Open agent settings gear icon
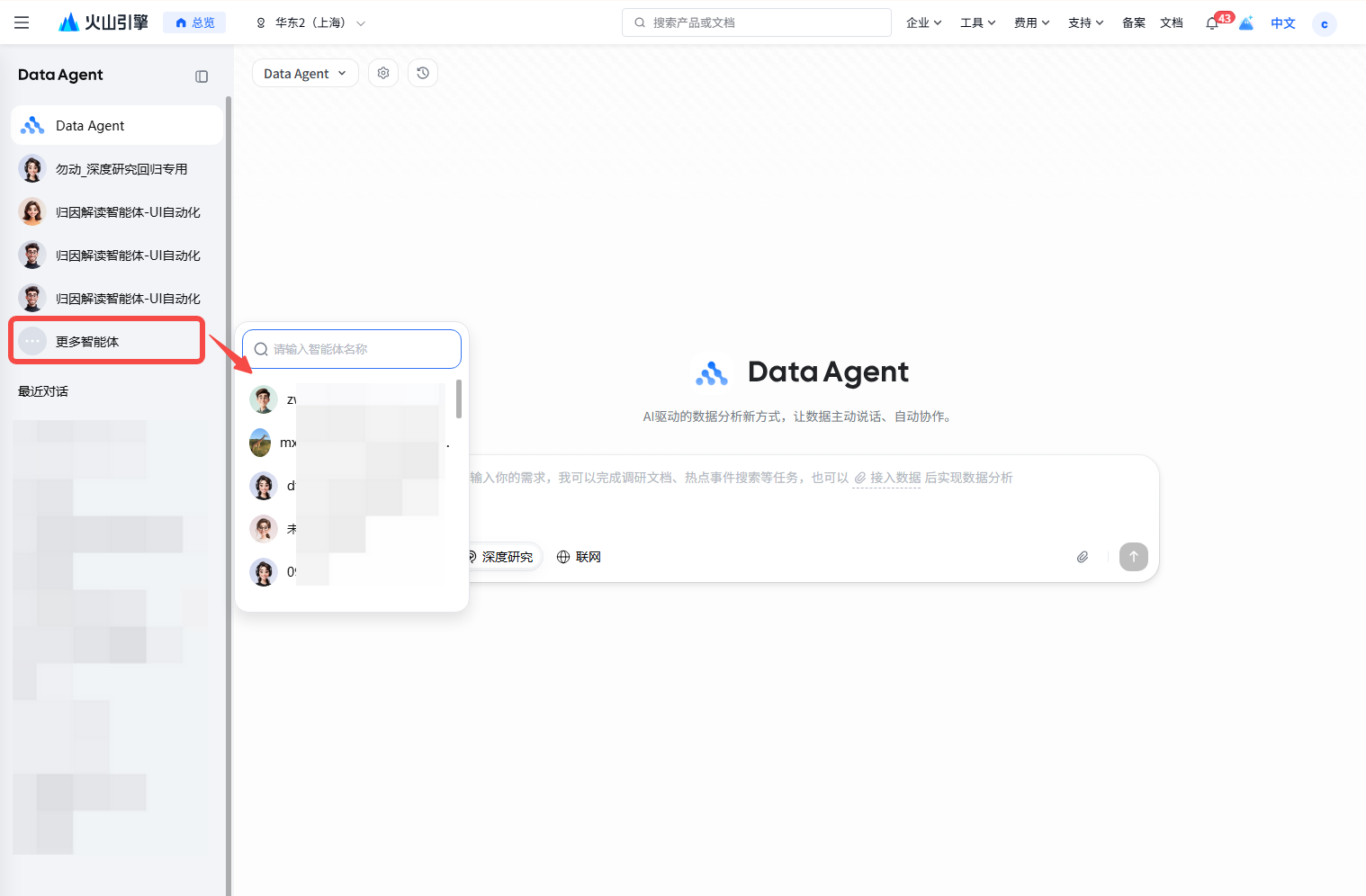1366x896 pixels. pos(383,73)
